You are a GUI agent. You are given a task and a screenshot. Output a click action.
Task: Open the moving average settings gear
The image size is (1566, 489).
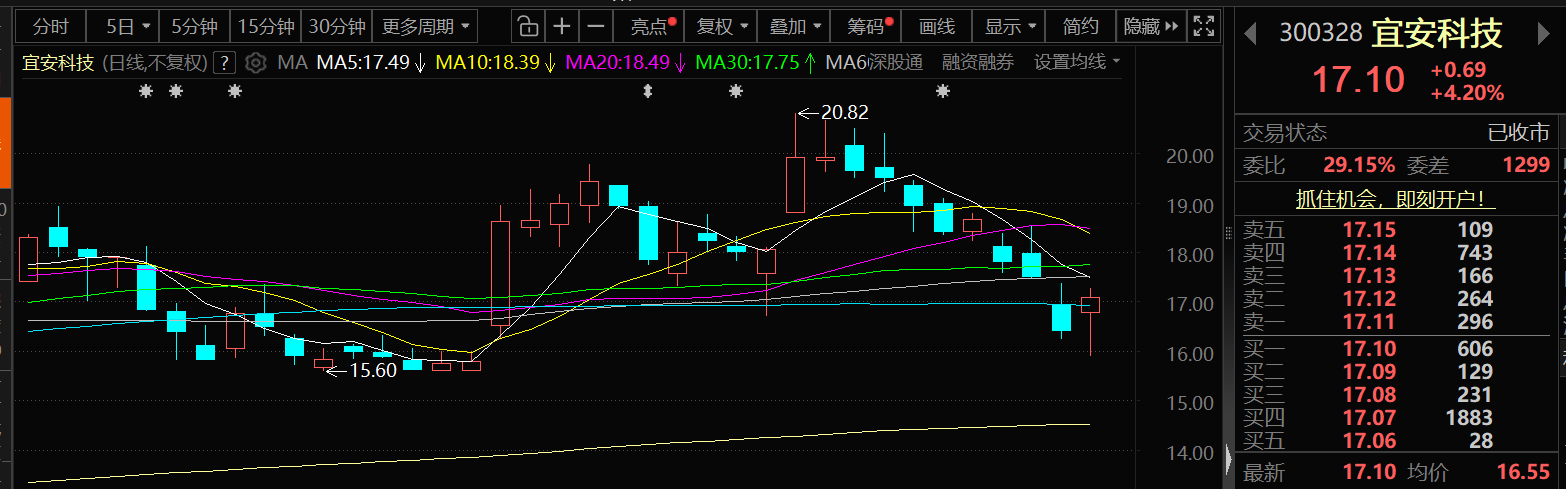pos(255,63)
